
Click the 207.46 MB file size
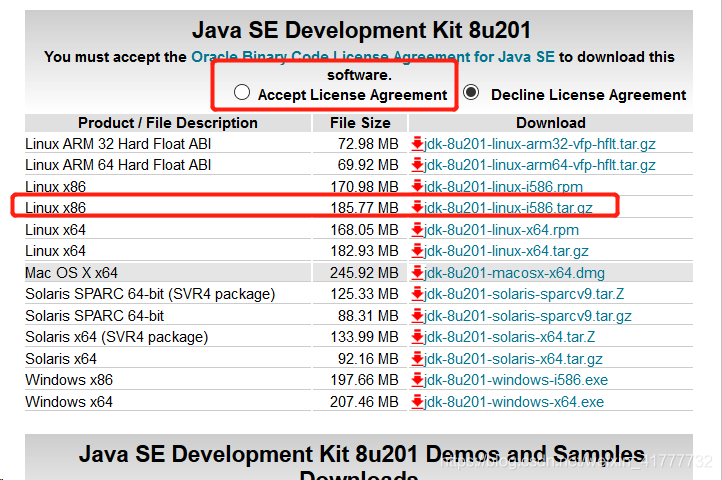[364, 402]
